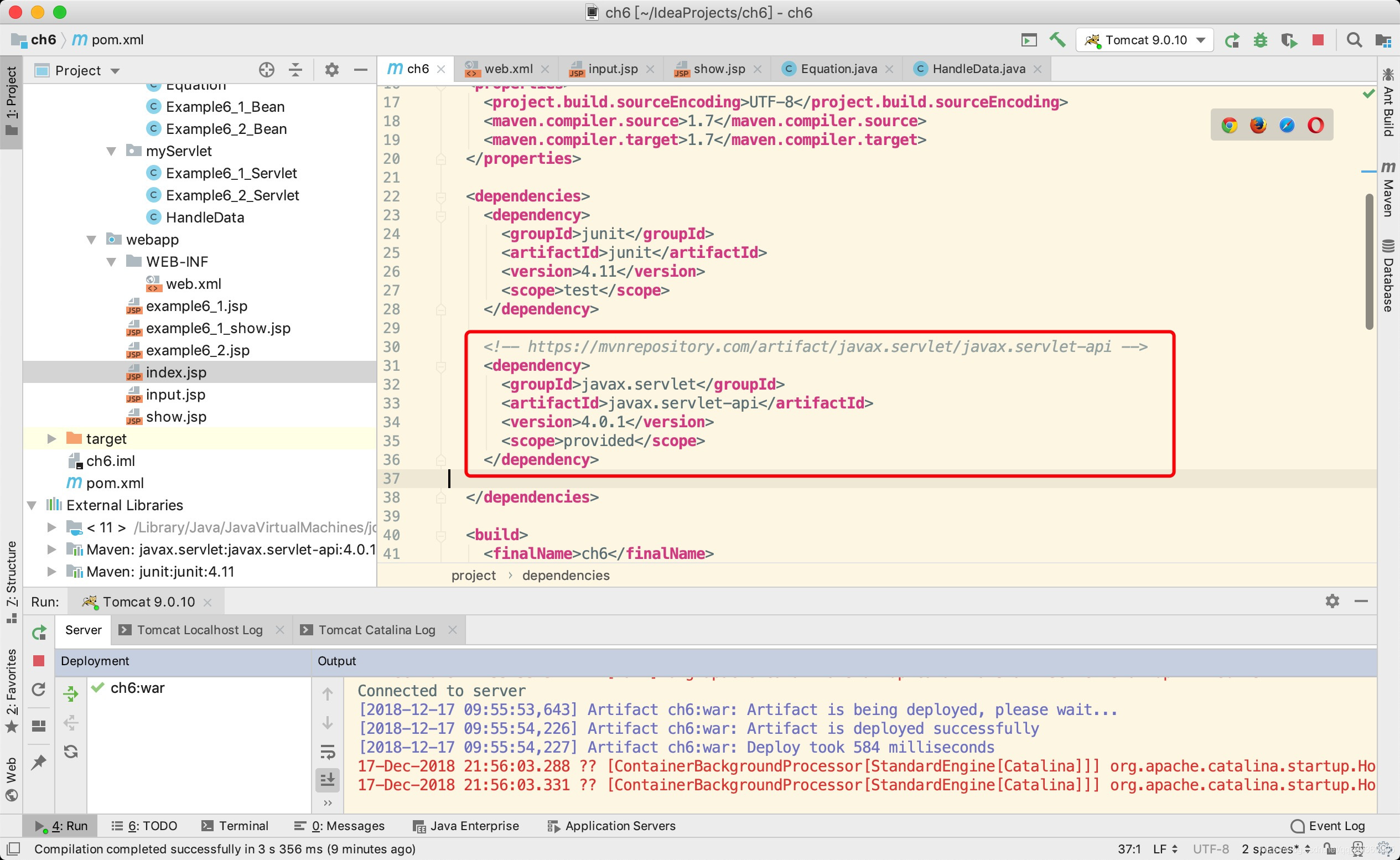Viewport: 1400px width, 860px height.
Task: Click scroll-from-source target icon in Project panel
Action: coord(266,70)
